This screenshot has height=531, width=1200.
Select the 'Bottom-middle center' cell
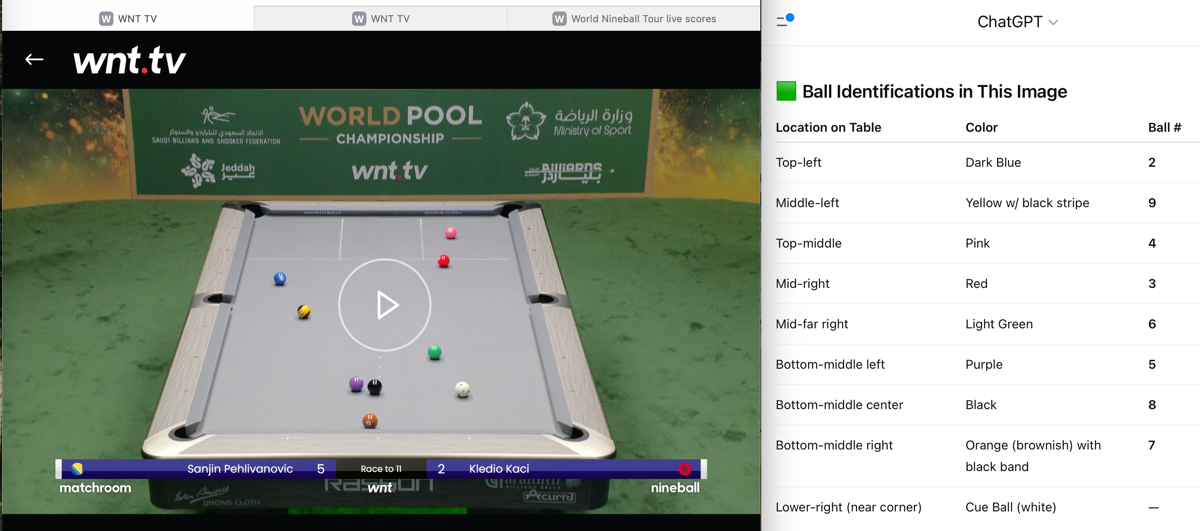[x=839, y=405]
